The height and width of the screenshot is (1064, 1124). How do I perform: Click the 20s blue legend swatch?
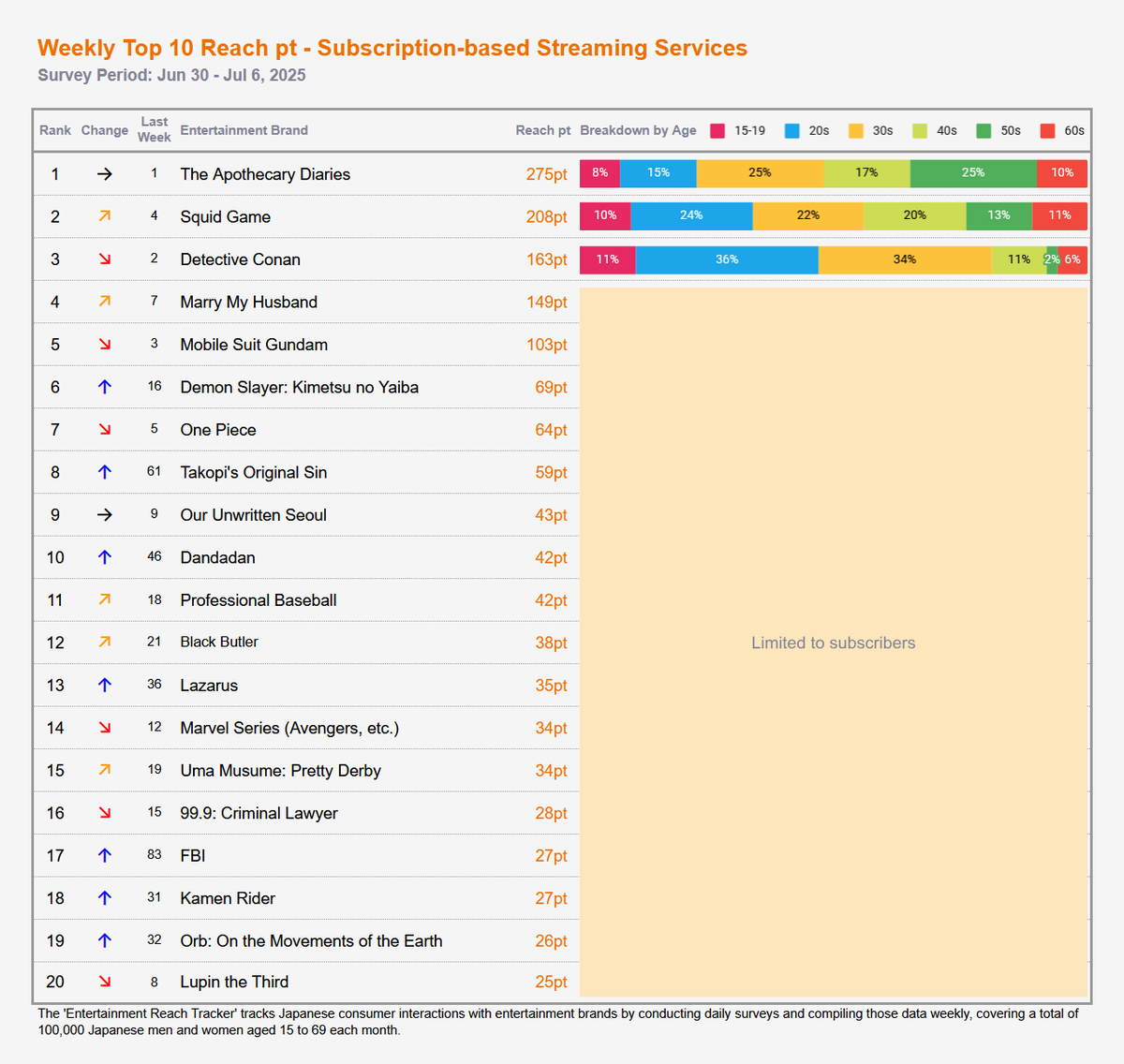point(792,131)
